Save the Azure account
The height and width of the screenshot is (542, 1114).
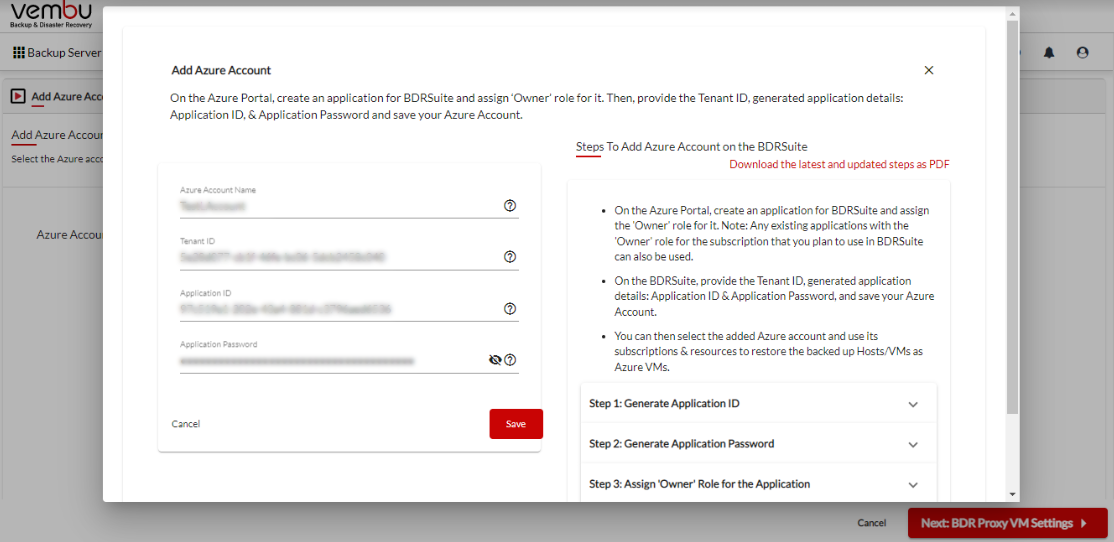(x=516, y=424)
